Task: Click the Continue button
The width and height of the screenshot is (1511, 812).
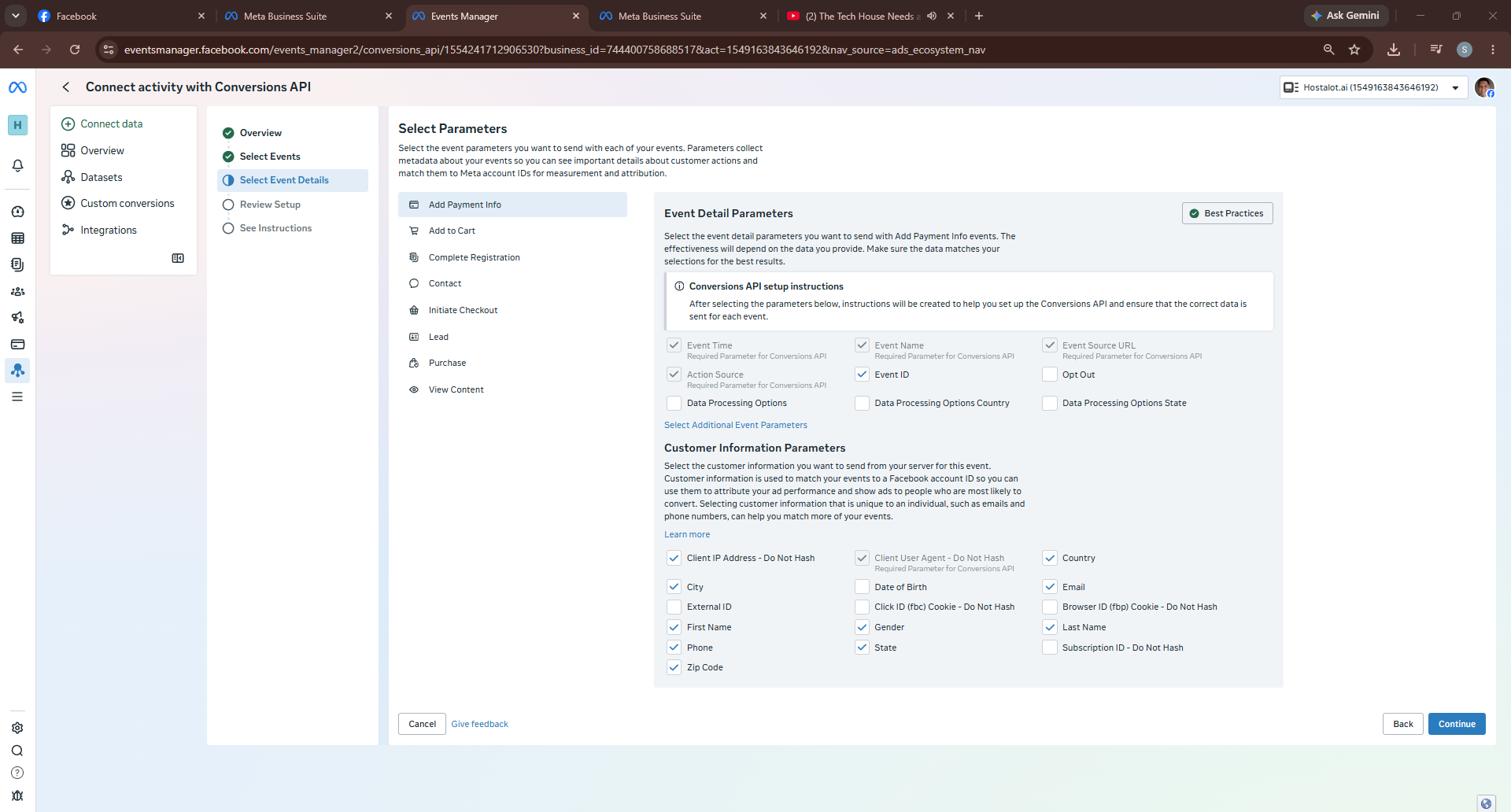Action: tap(1457, 724)
